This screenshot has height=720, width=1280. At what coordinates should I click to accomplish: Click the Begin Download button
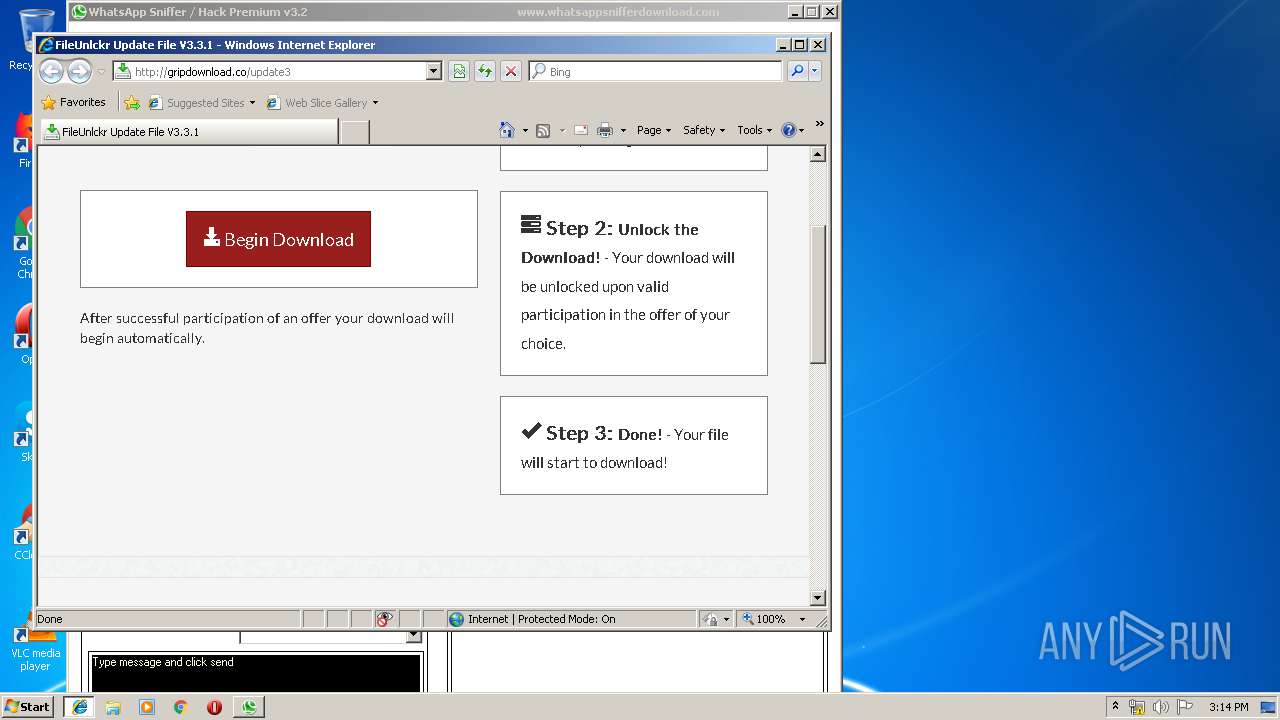tap(278, 239)
